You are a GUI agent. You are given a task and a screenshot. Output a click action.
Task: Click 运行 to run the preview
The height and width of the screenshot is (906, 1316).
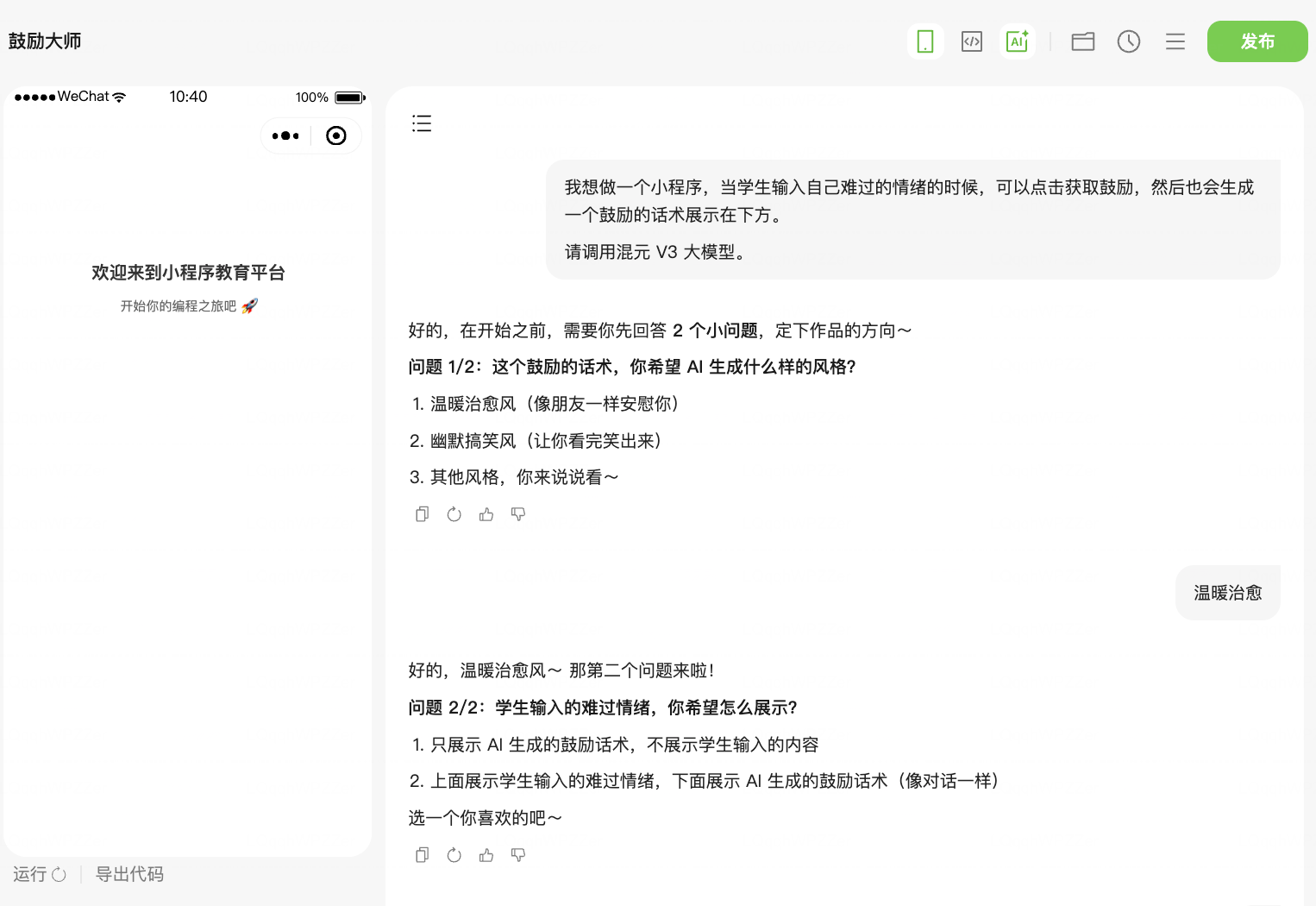point(40,874)
